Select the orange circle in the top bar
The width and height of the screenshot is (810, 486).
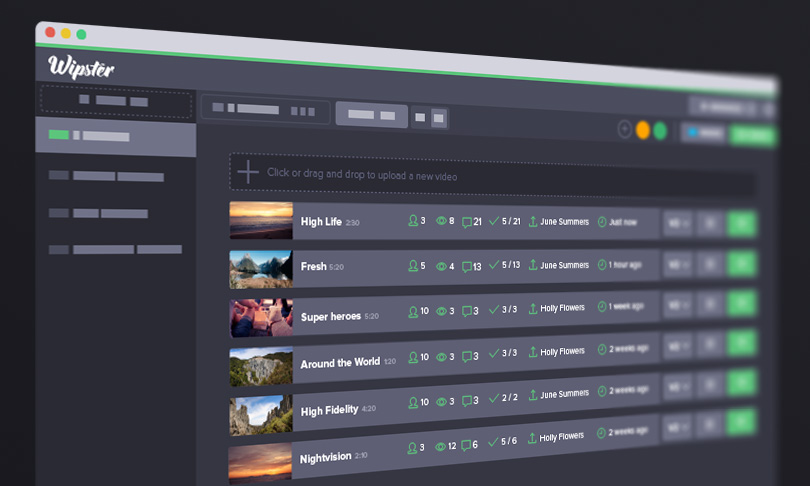[643, 130]
